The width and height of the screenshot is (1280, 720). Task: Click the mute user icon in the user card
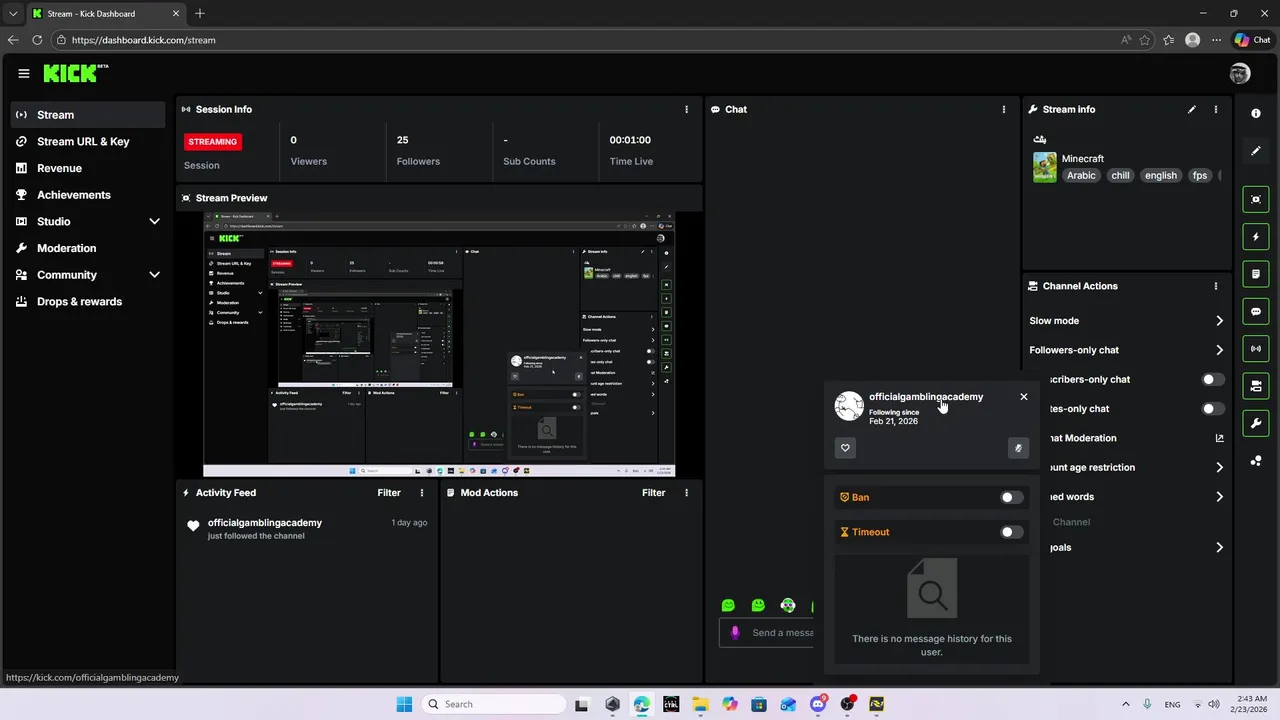coord(1018,448)
